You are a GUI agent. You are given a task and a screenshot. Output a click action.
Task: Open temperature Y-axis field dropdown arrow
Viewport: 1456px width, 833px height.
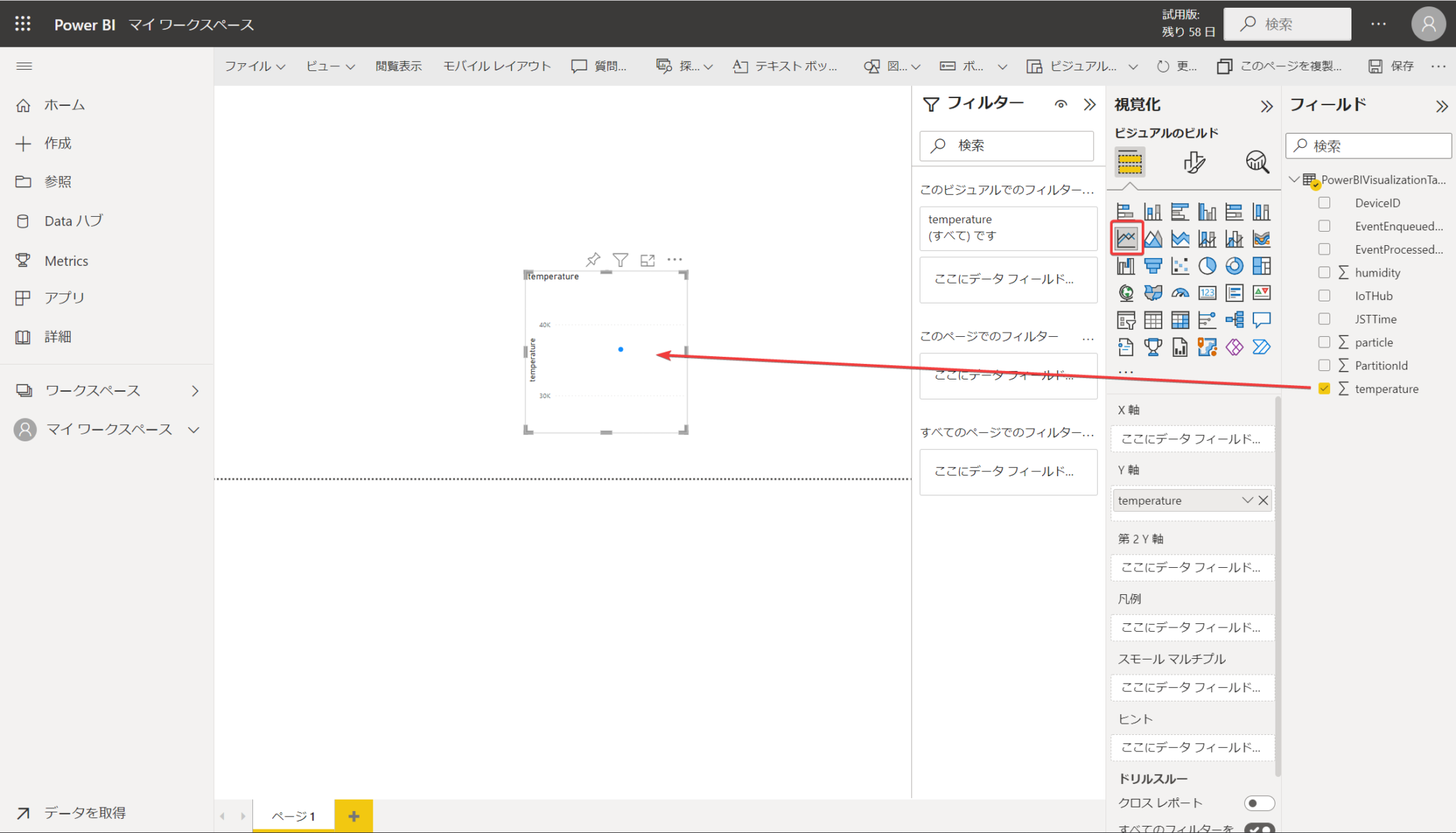(1247, 500)
